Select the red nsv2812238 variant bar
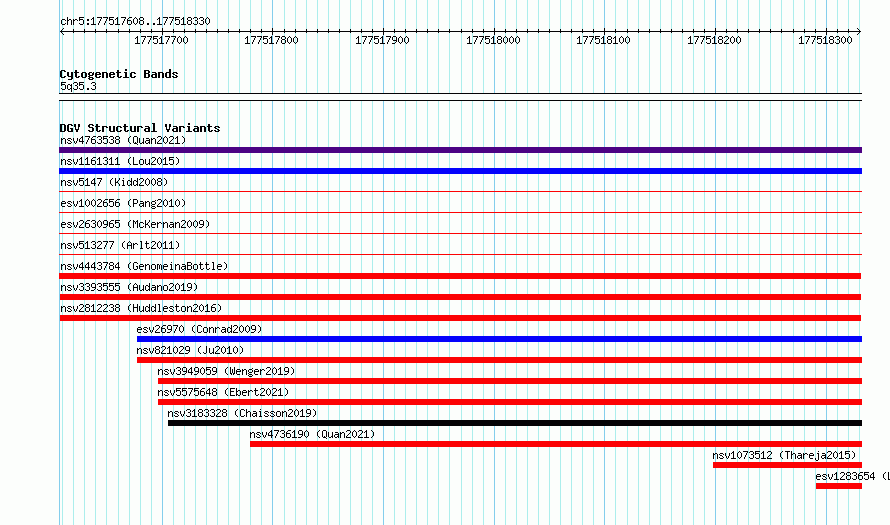 pos(460,318)
